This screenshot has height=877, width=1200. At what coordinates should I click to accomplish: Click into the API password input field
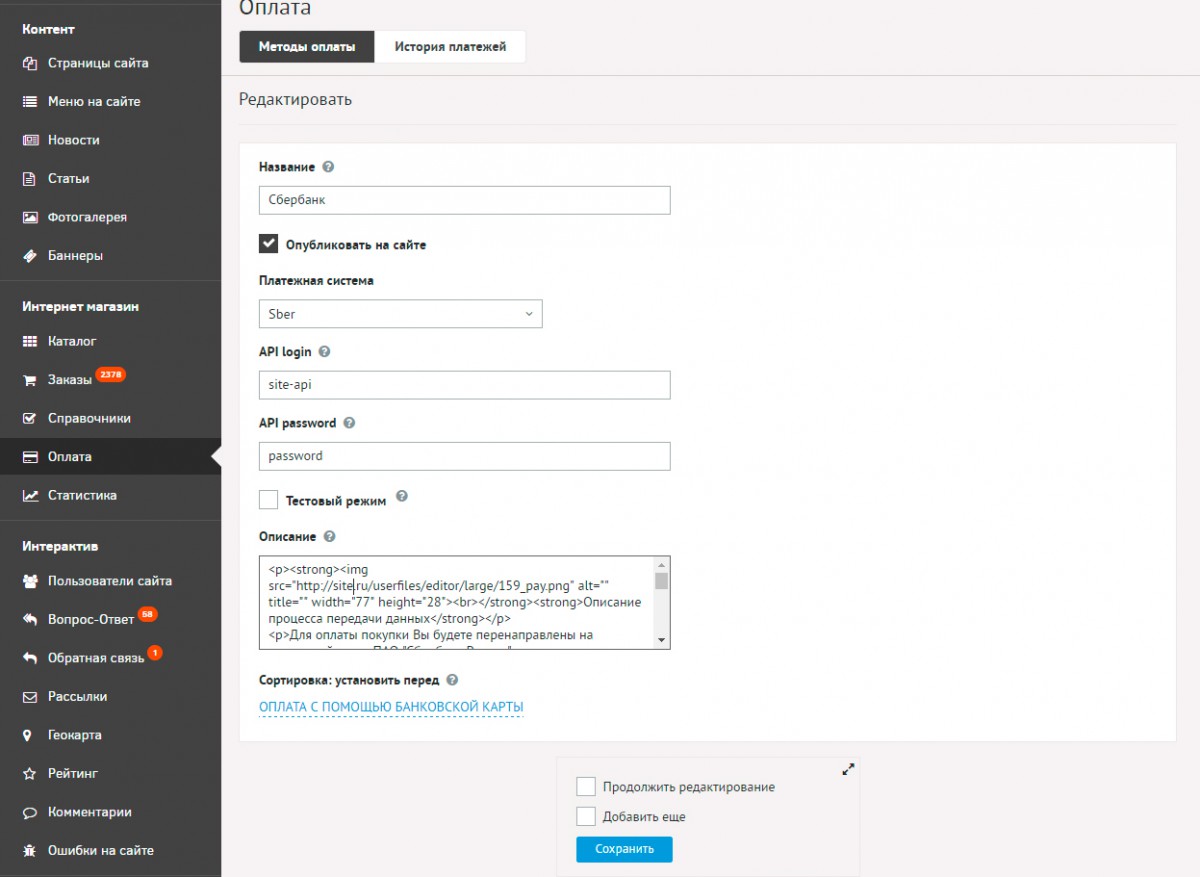pos(464,456)
